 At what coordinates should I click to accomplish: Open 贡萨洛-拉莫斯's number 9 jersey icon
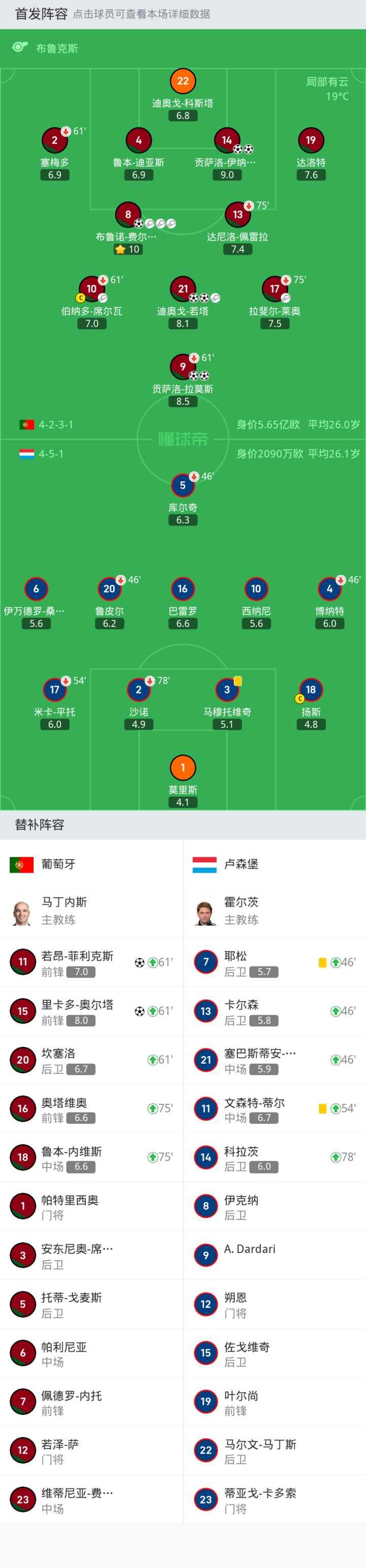coord(182,366)
